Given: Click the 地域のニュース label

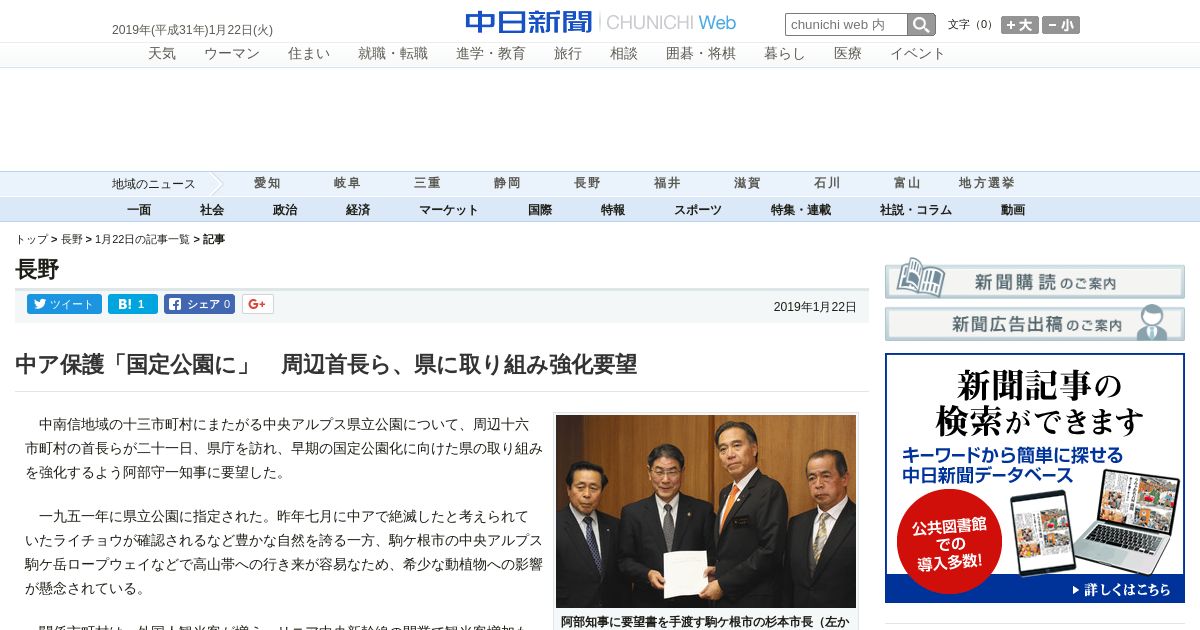Looking at the screenshot, I should click(x=153, y=184).
